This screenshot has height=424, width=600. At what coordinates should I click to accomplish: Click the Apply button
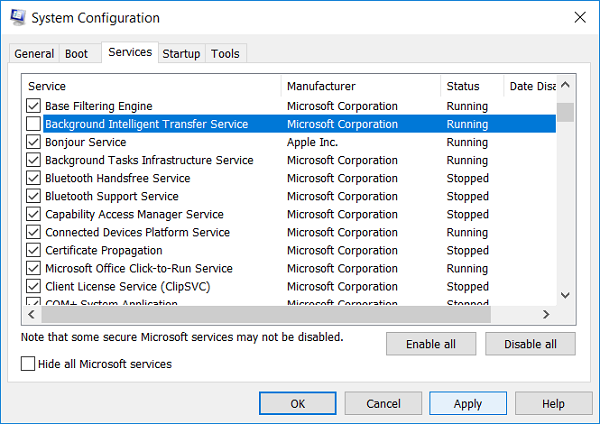click(x=468, y=404)
